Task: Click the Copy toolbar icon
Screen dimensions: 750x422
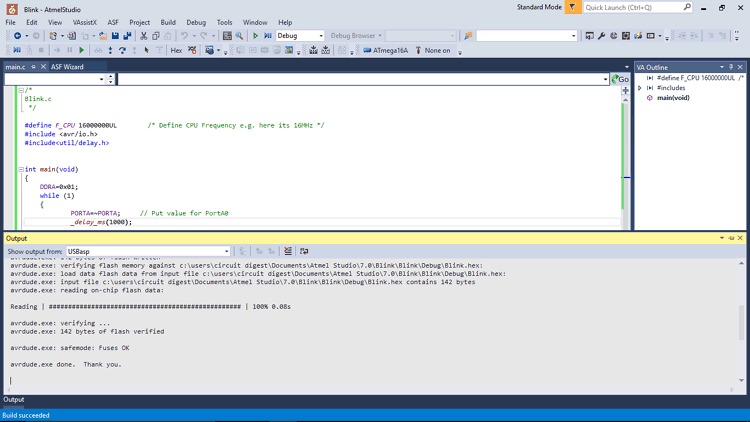Action: 155,36
